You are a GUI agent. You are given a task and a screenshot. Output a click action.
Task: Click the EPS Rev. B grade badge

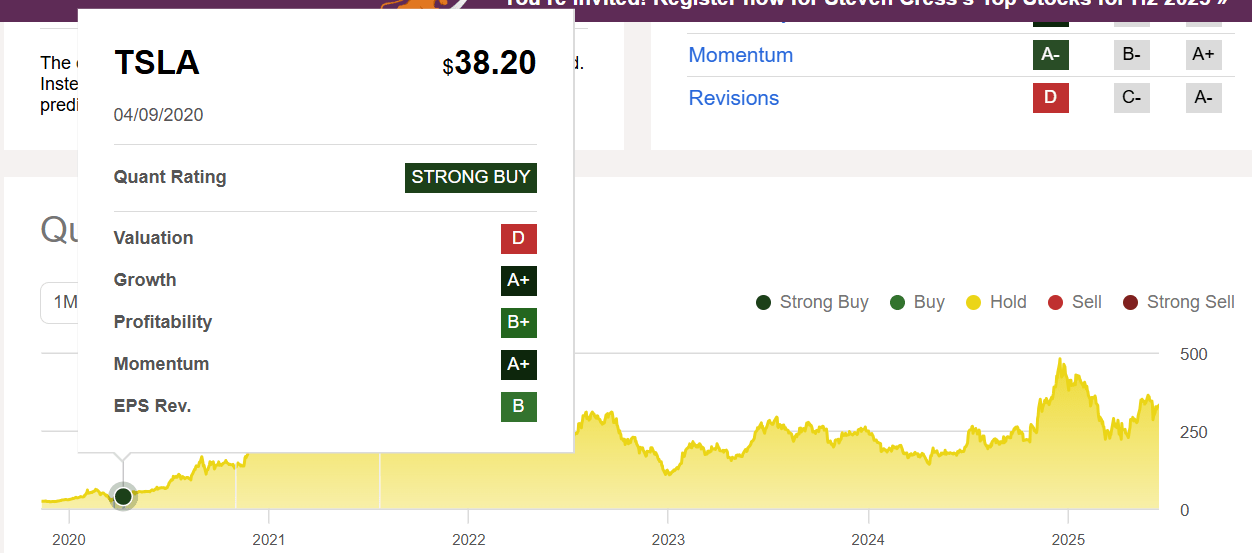coord(518,407)
